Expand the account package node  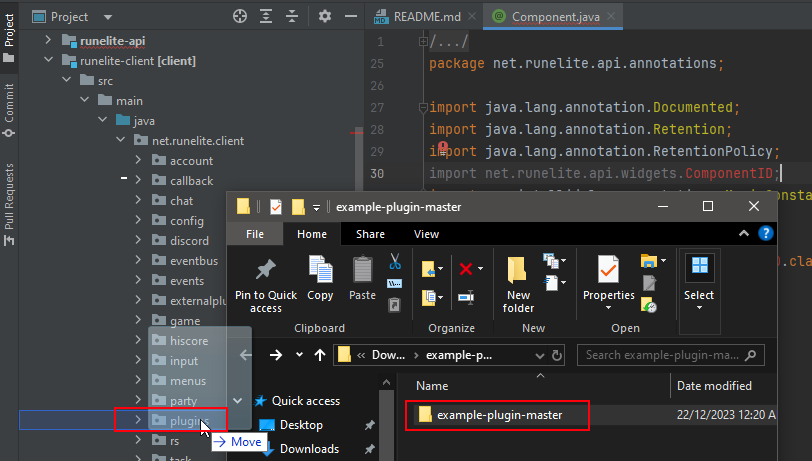click(138, 160)
